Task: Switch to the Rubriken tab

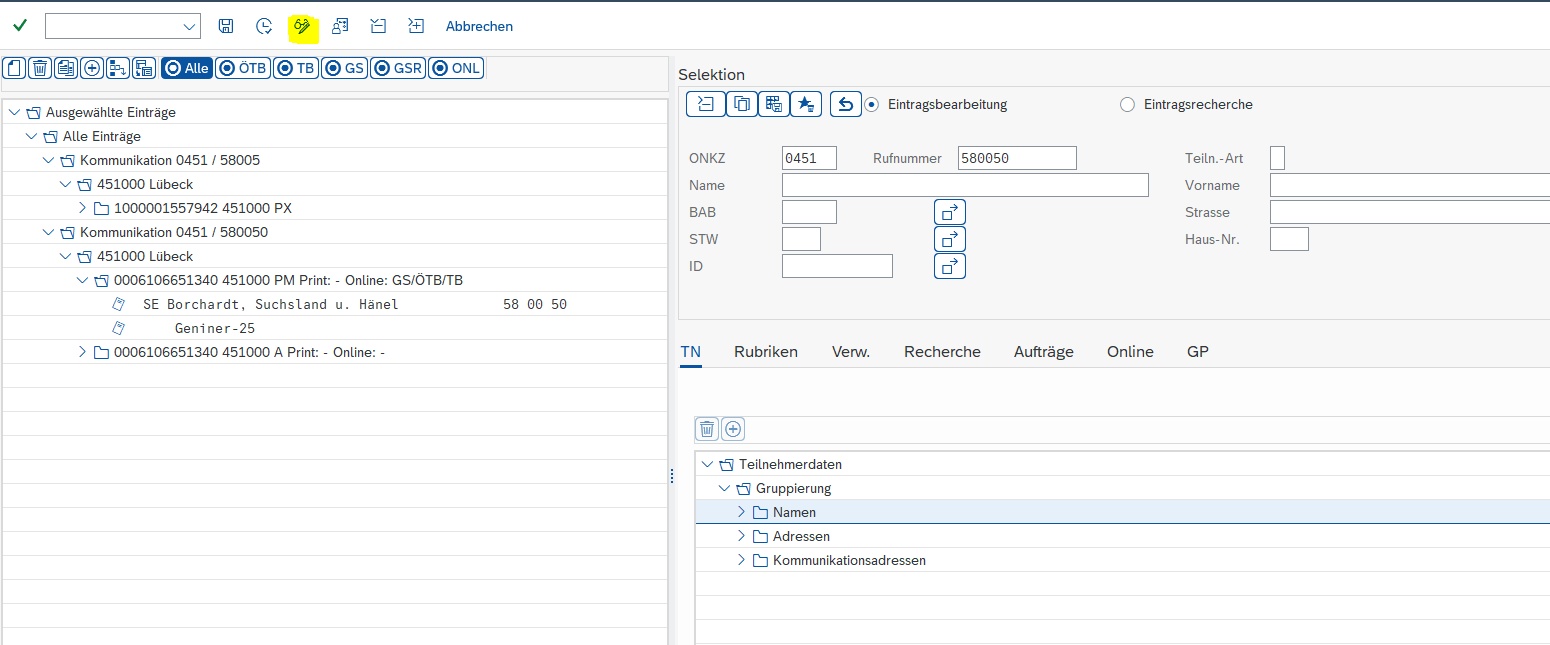Action: click(766, 351)
